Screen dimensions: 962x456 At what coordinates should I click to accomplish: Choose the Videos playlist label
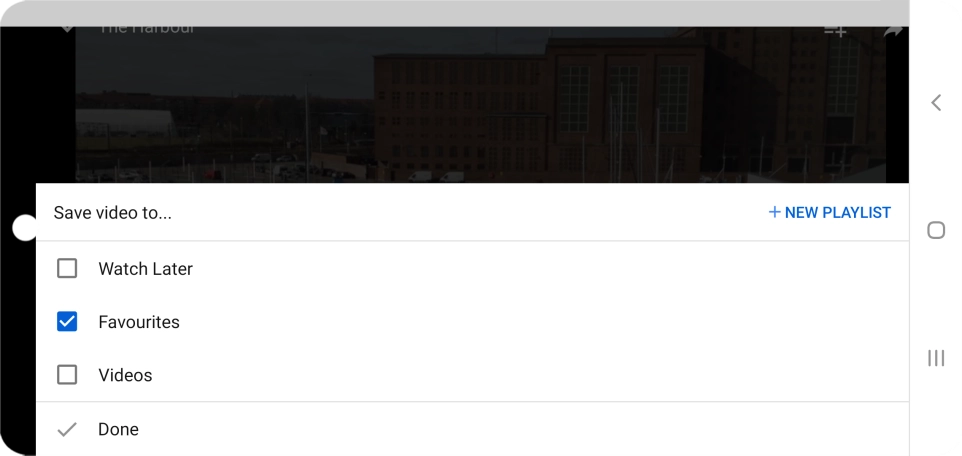click(x=125, y=376)
